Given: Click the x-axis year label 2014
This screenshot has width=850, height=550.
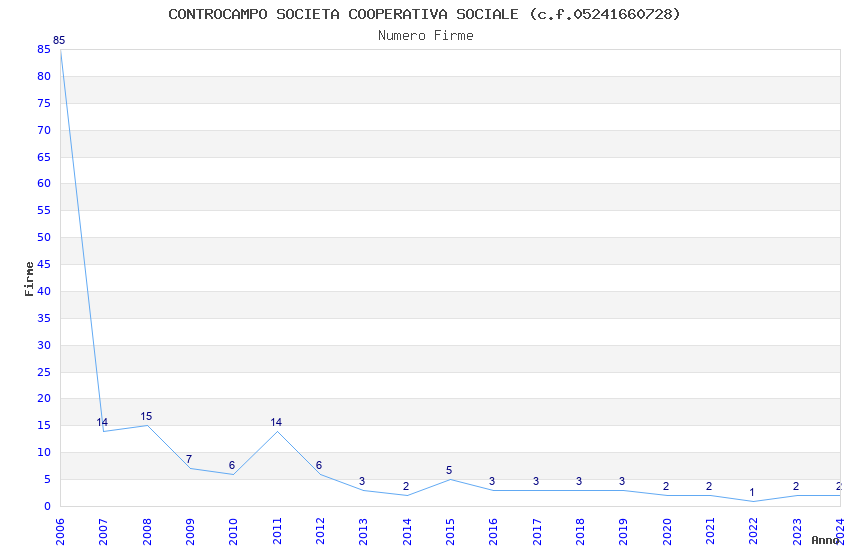Looking at the screenshot, I should click(x=407, y=532).
